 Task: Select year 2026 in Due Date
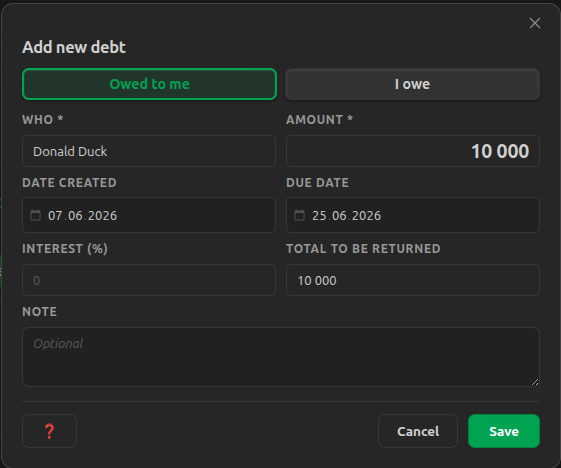click(x=366, y=215)
